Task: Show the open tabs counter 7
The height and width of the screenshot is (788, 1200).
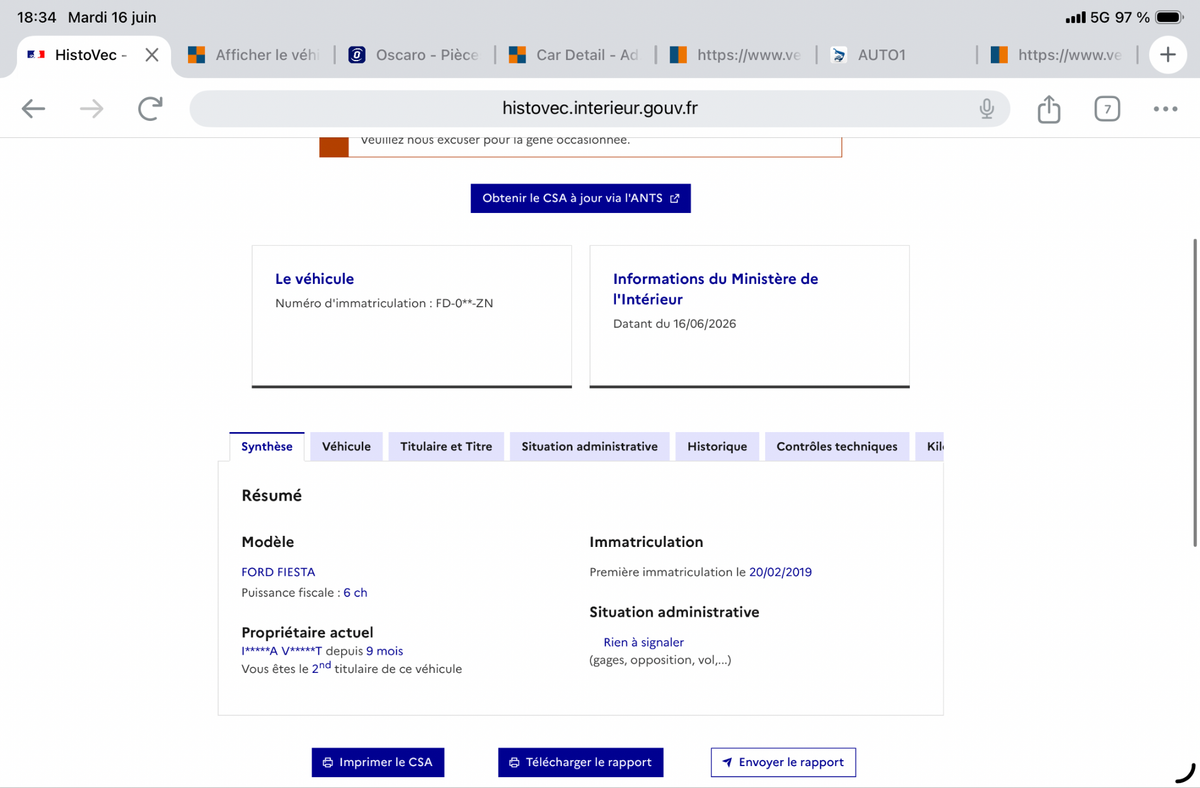Action: [1106, 109]
